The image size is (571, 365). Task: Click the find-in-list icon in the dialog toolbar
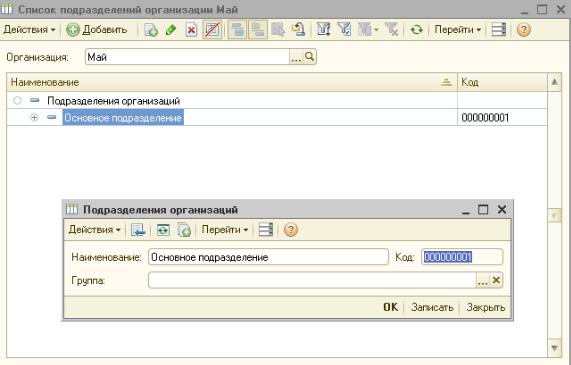pyautogui.click(x=138, y=230)
